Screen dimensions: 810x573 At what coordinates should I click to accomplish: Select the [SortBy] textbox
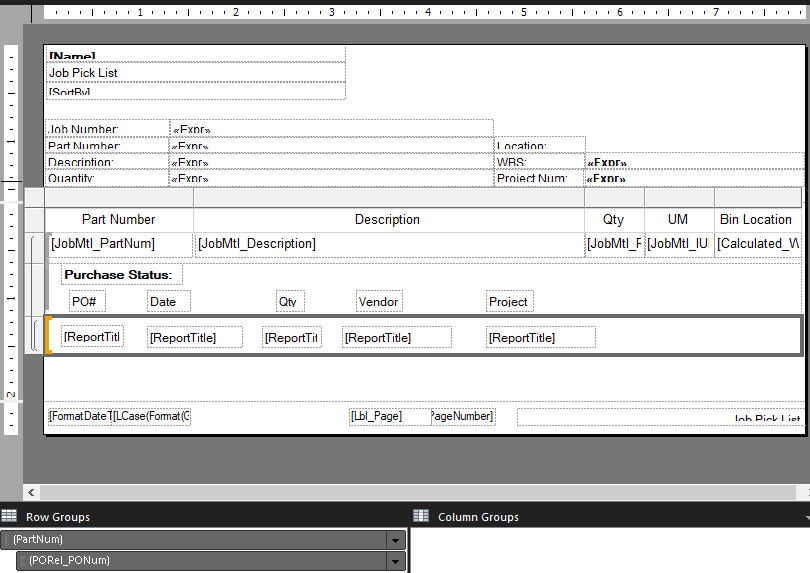click(x=196, y=91)
